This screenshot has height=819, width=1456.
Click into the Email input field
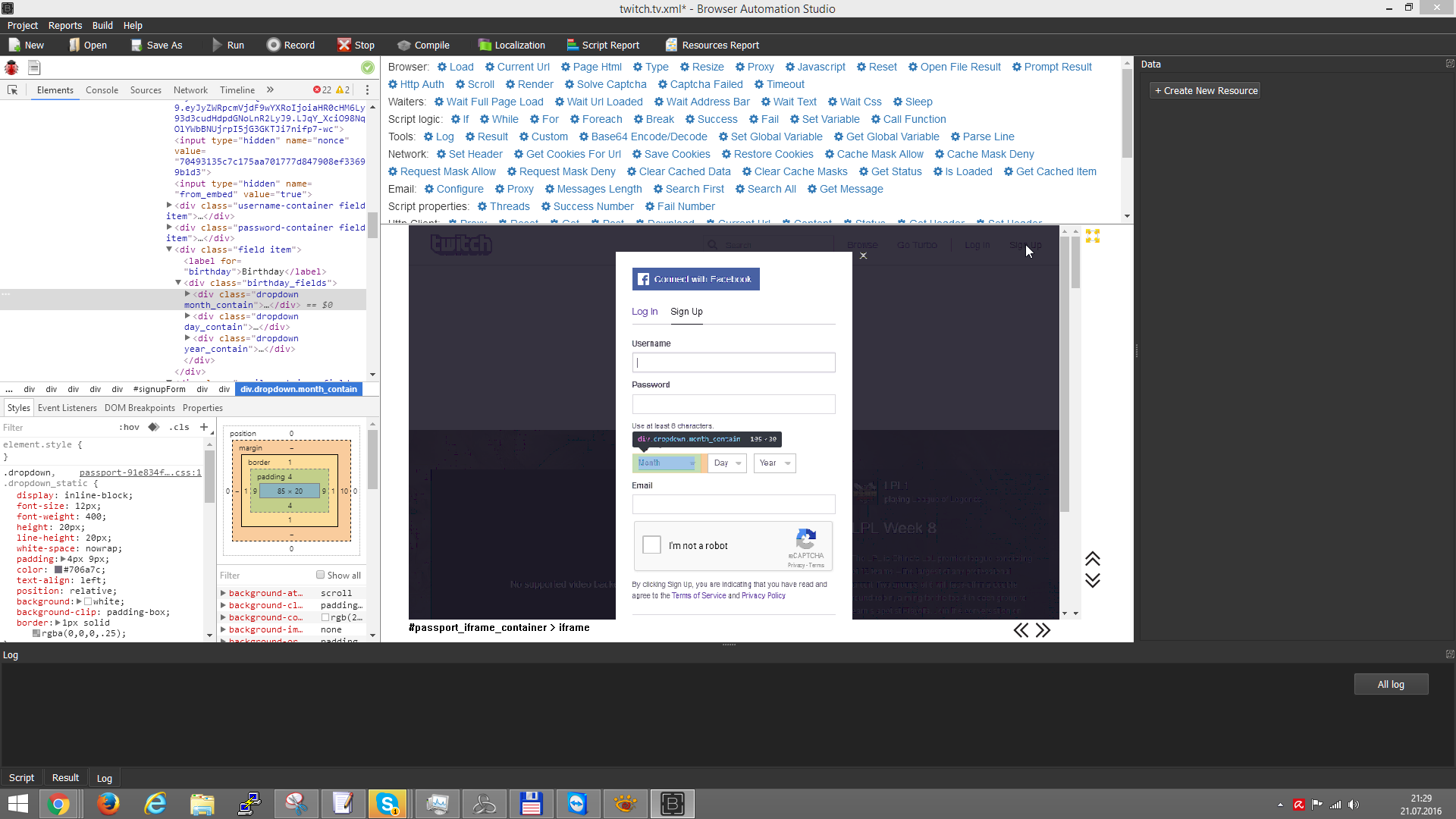733,504
